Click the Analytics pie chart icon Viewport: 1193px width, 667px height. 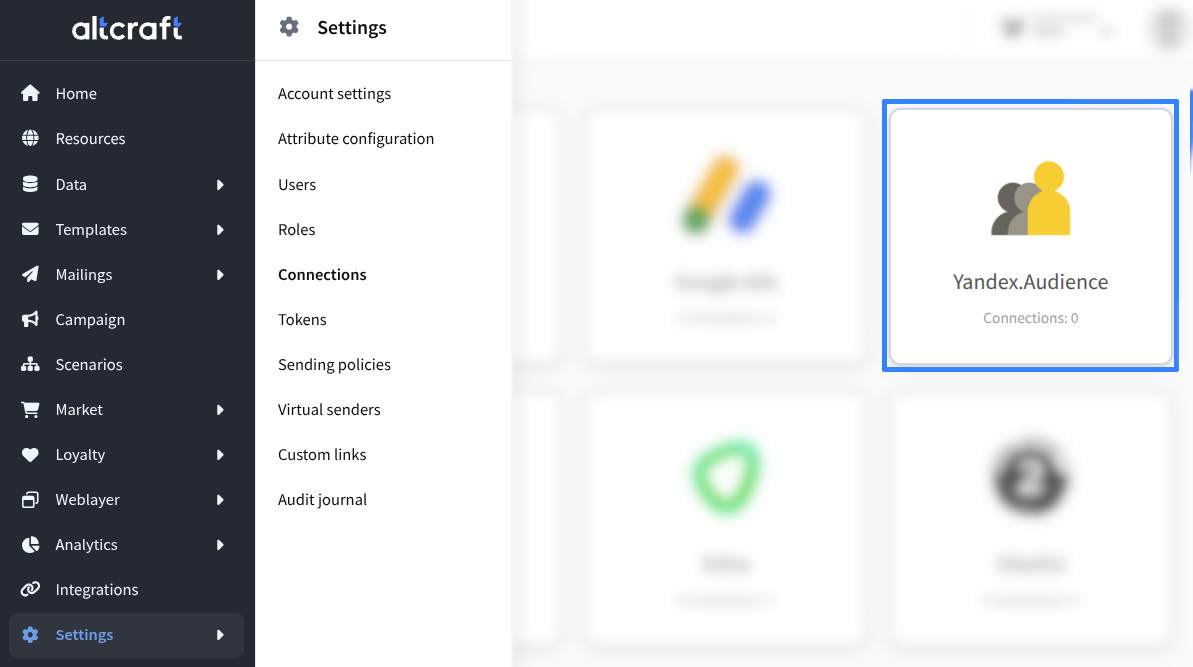pos(30,545)
